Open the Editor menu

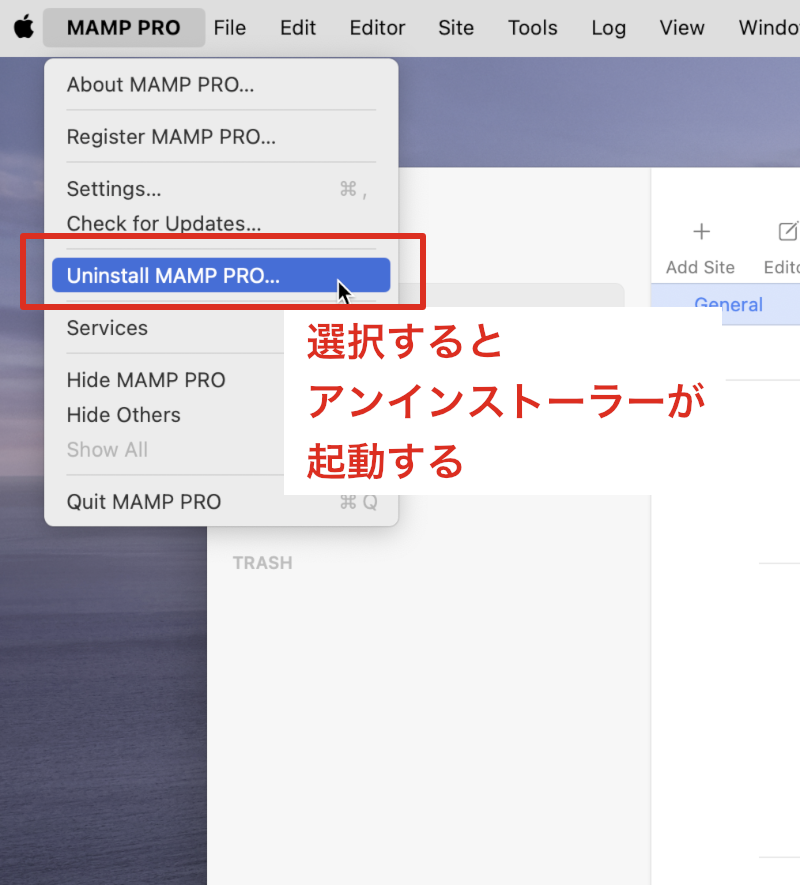coord(377,28)
